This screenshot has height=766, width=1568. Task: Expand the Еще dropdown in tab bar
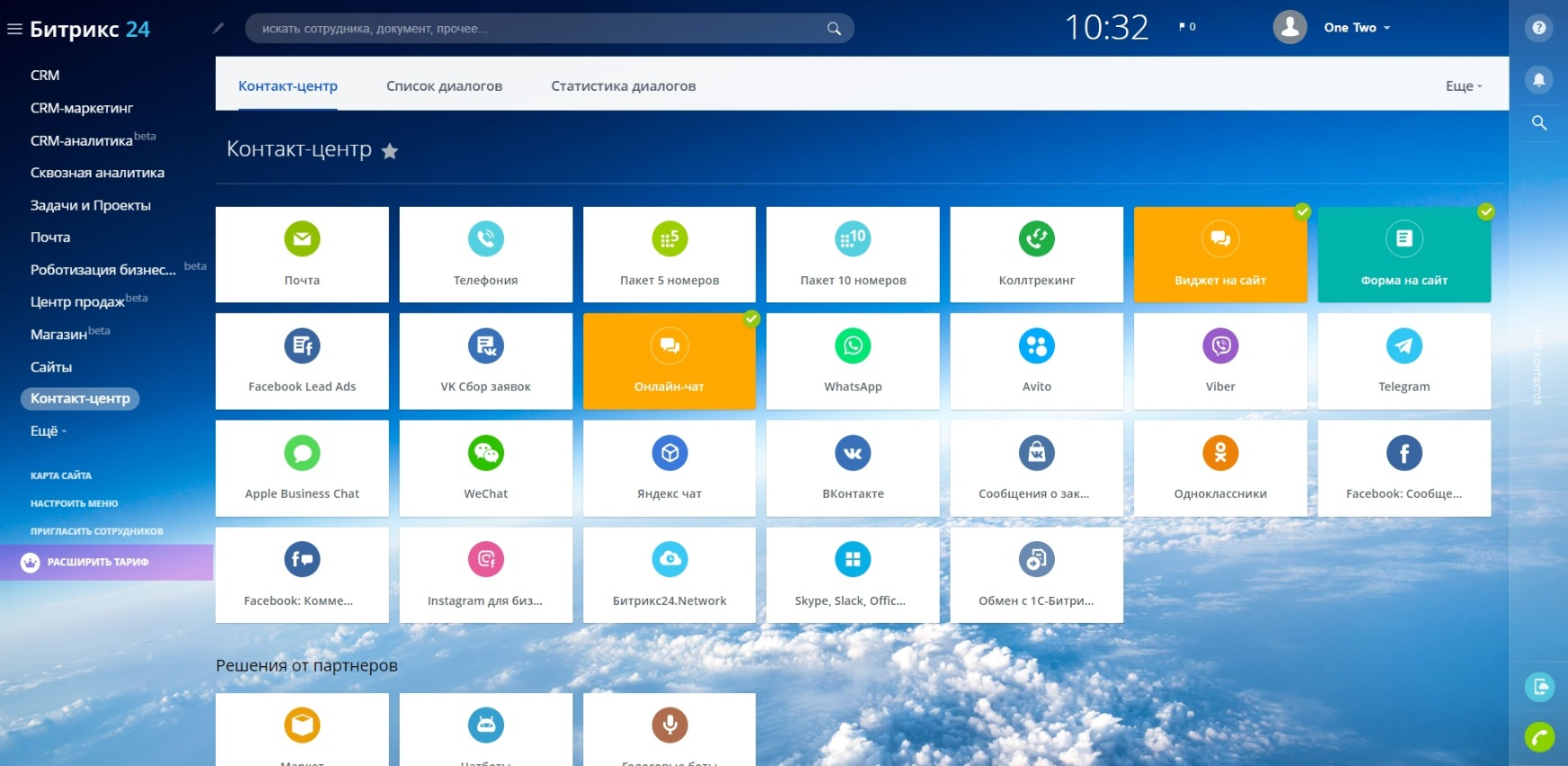click(x=1464, y=86)
